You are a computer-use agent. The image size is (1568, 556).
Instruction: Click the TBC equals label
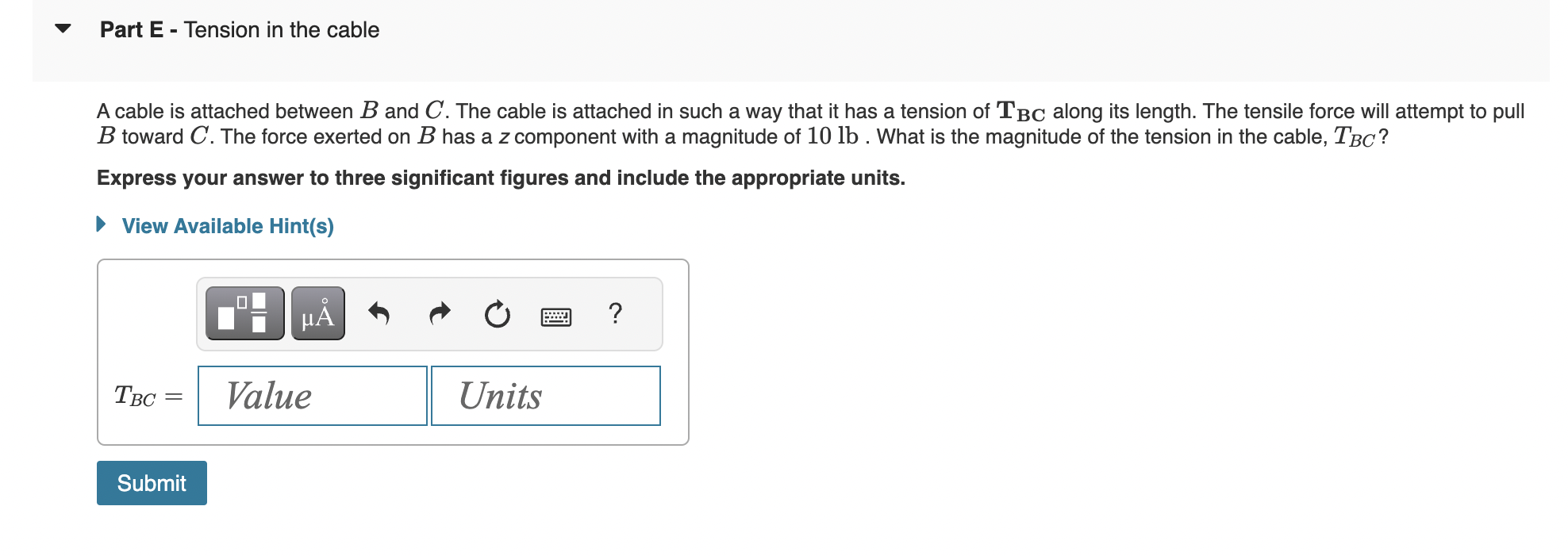tap(148, 395)
